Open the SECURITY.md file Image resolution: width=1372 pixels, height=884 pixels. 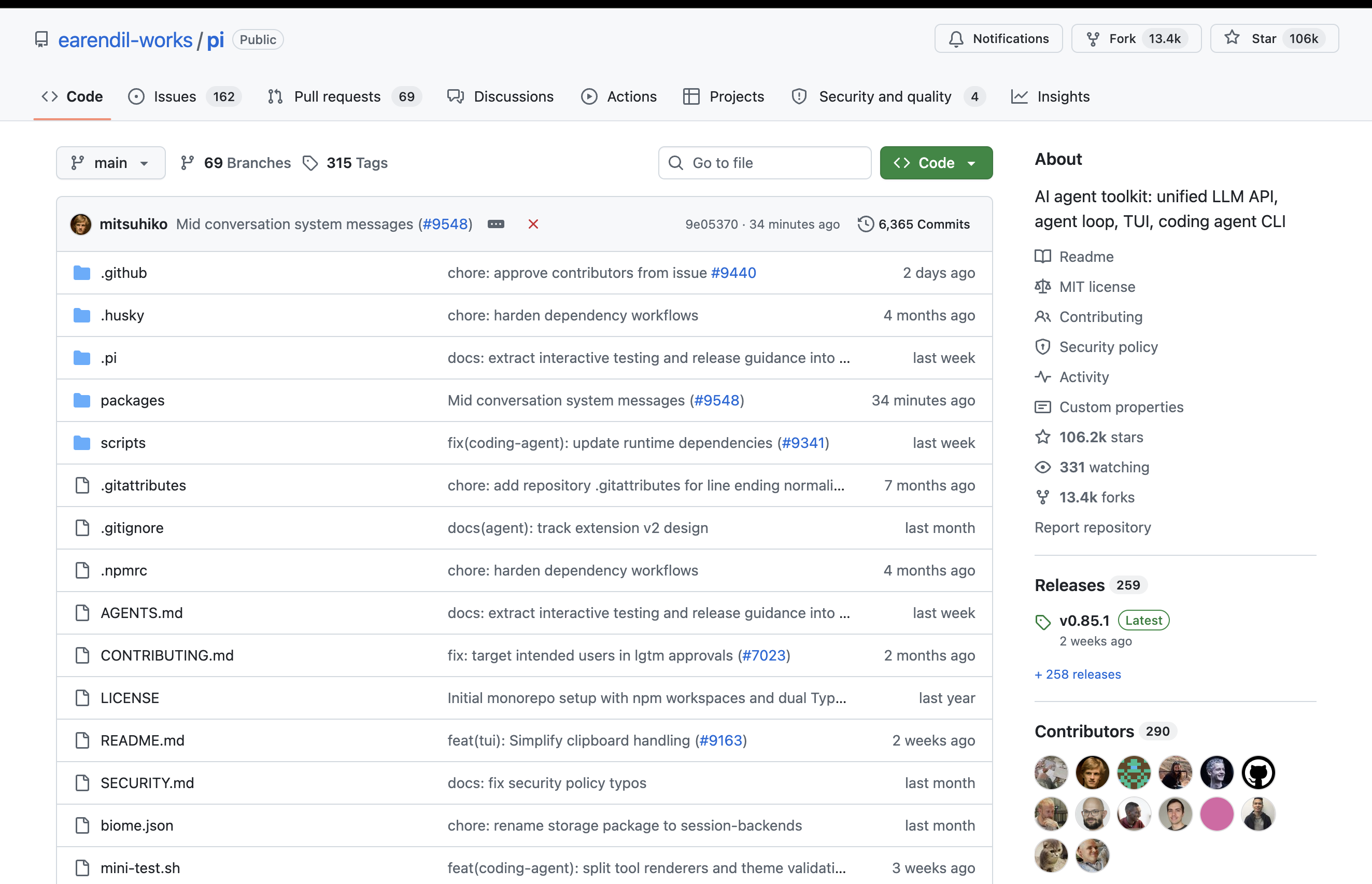pos(148,782)
